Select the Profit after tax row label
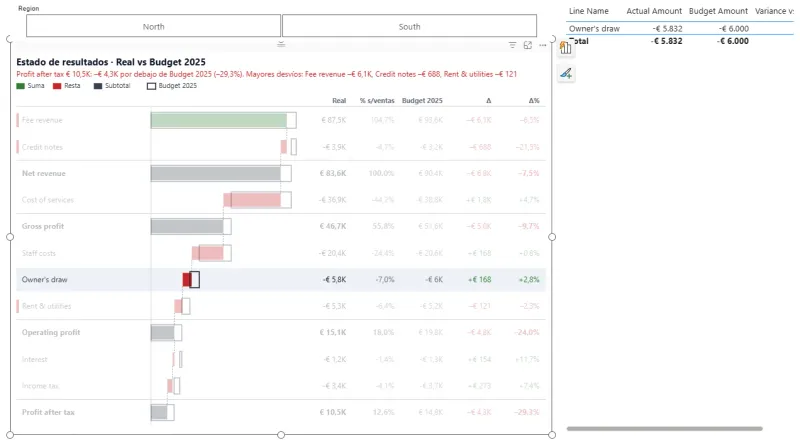 coord(48,412)
